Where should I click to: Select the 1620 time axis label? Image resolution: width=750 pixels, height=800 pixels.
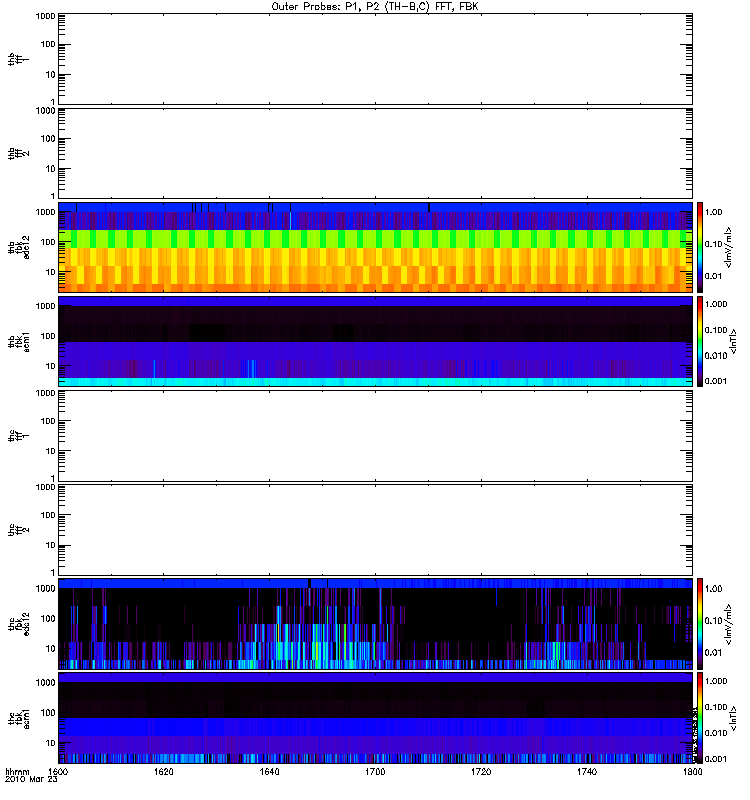point(164,771)
